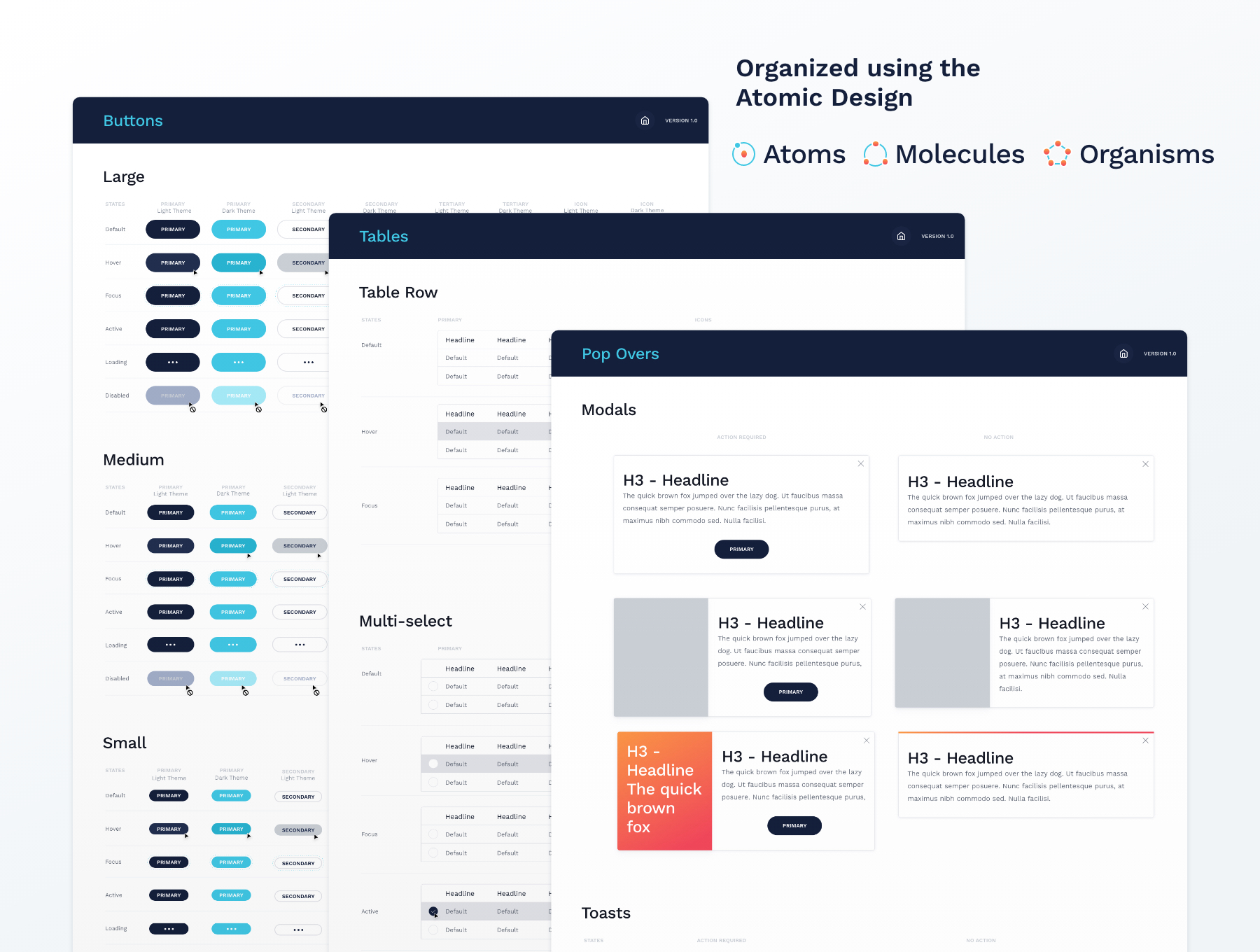The width and height of the screenshot is (1260, 952).
Task: Click the Medium Default SECONDARY button
Action: pyautogui.click(x=300, y=513)
